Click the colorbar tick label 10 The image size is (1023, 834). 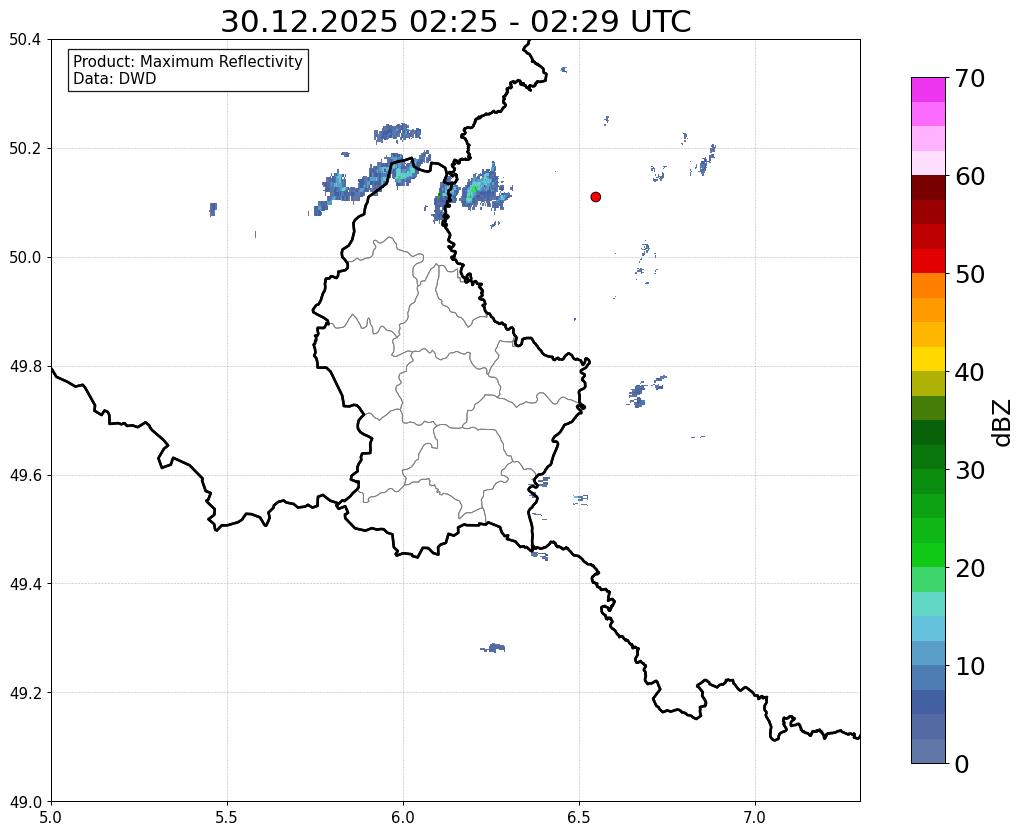click(970, 666)
